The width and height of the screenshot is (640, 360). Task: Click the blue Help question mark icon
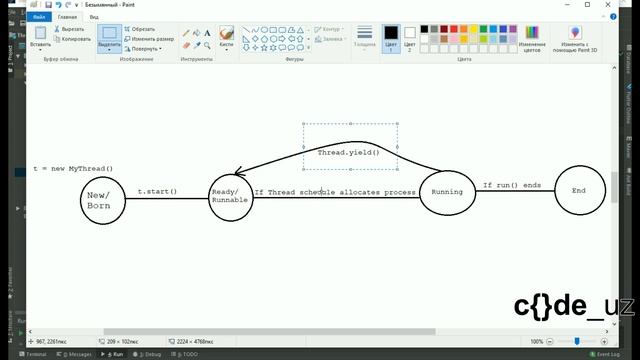coord(613,17)
